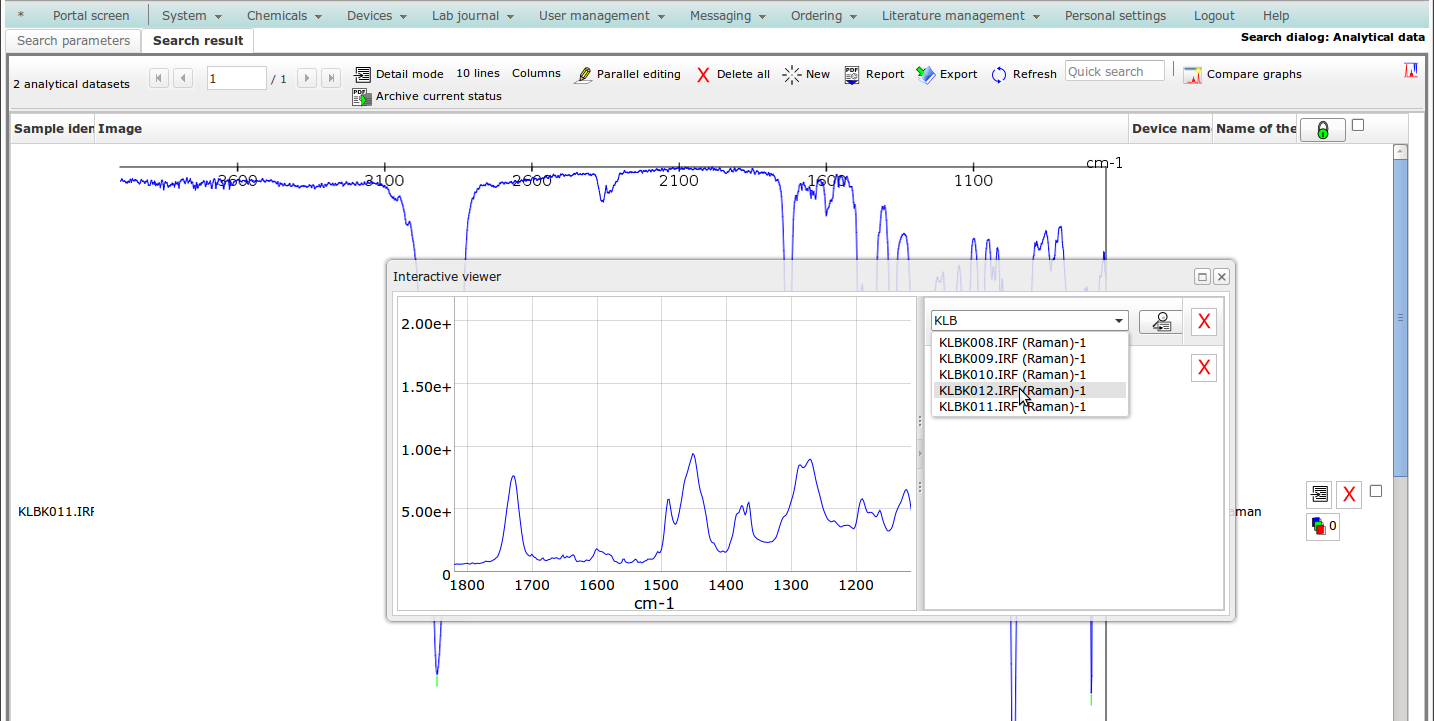The height and width of the screenshot is (721, 1434).
Task: Switch to Search parameters tab
Action: click(x=74, y=41)
